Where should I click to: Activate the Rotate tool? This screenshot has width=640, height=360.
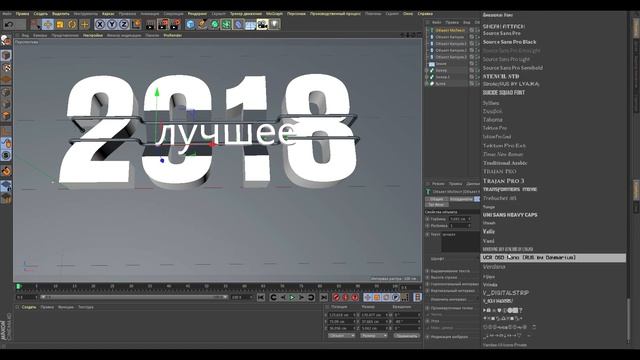tap(72, 24)
